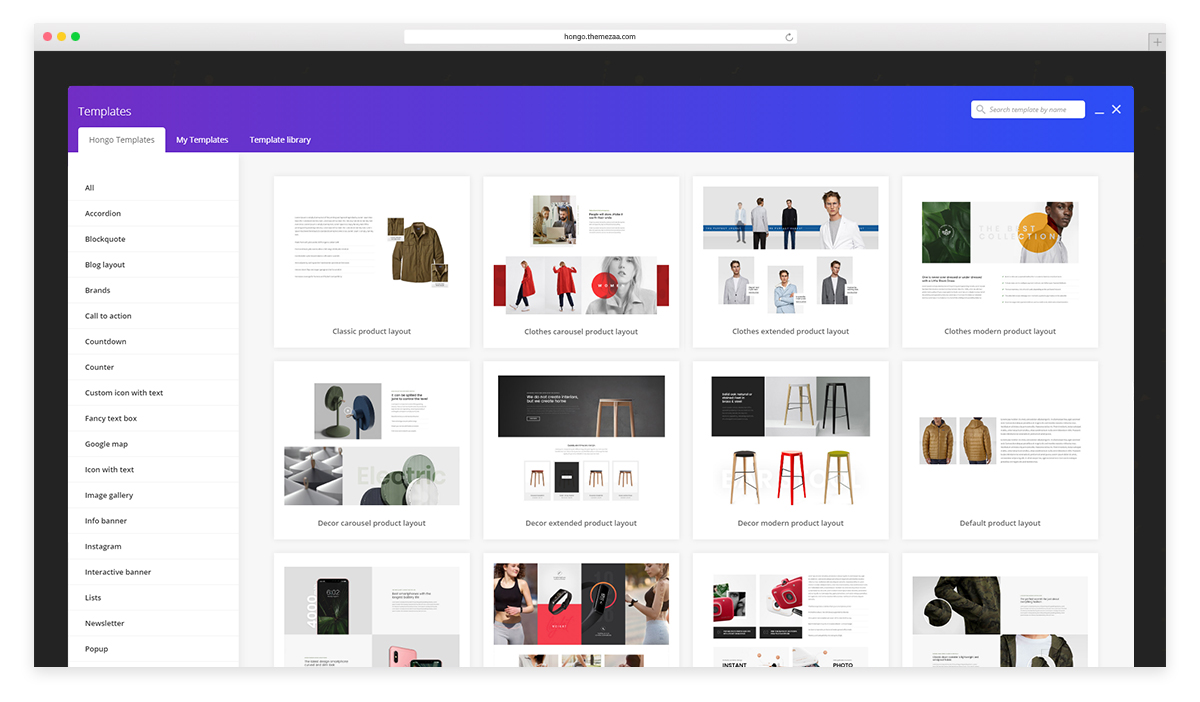Screen dimensions: 1200x702
Task: Show Info banner templates
Action: (x=153, y=521)
